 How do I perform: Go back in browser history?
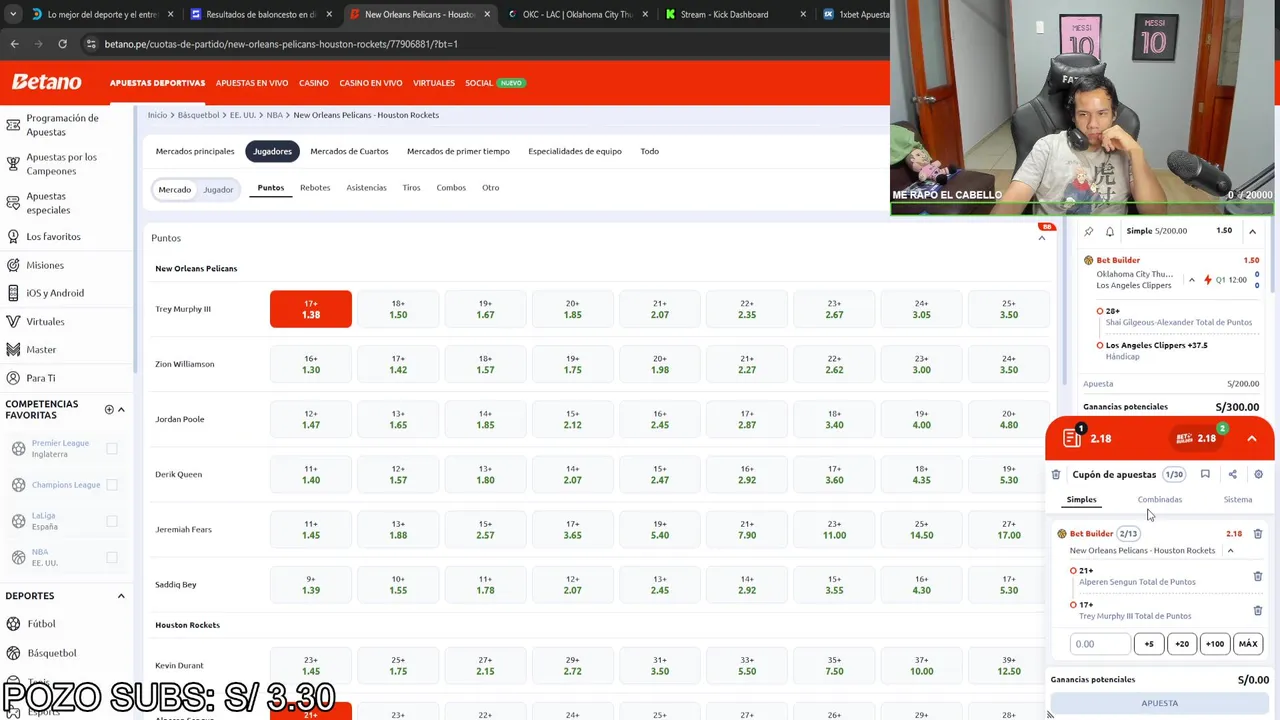click(x=14, y=44)
